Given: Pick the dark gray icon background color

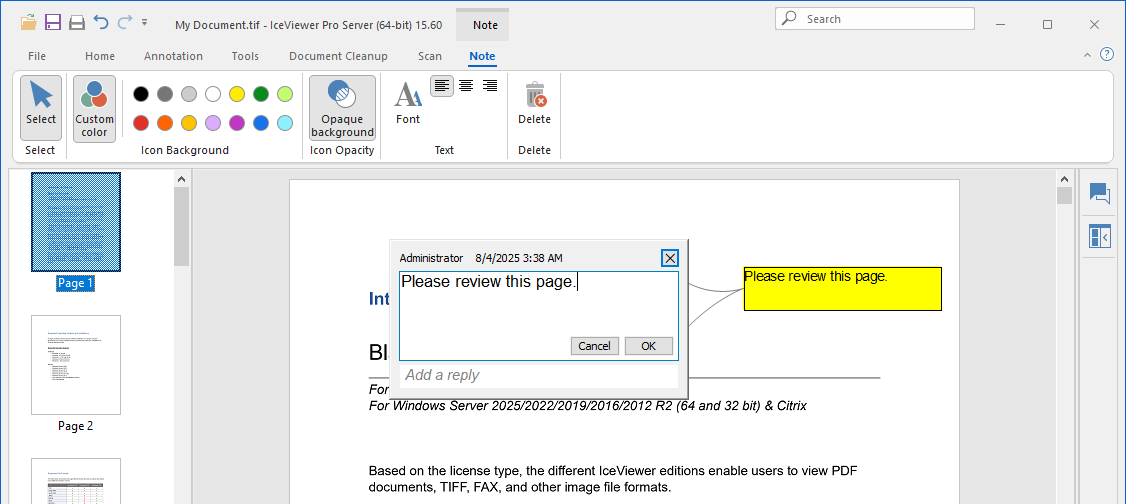Looking at the screenshot, I should [165, 93].
